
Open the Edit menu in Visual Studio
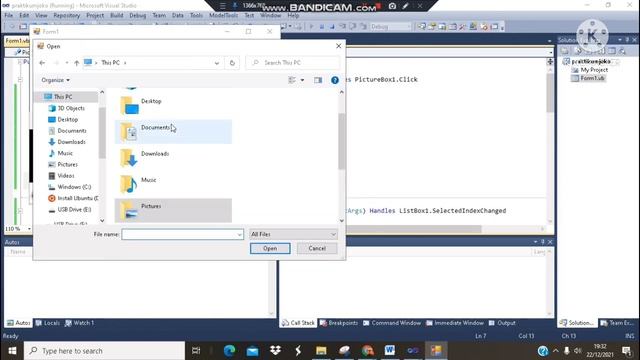click(x=24, y=16)
